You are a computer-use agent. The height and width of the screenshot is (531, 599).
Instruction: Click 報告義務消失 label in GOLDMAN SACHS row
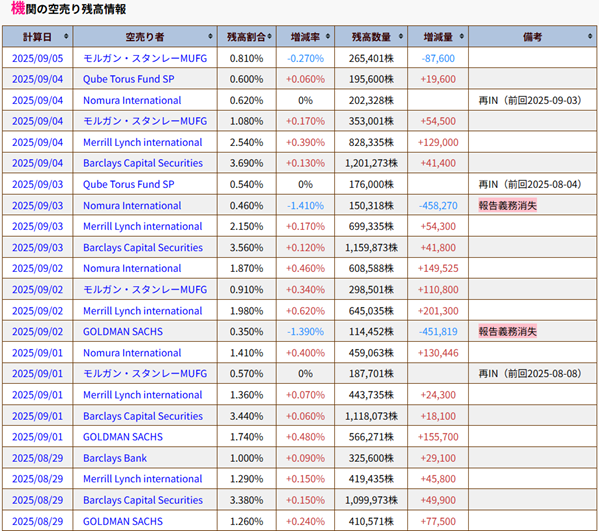coord(508,332)
